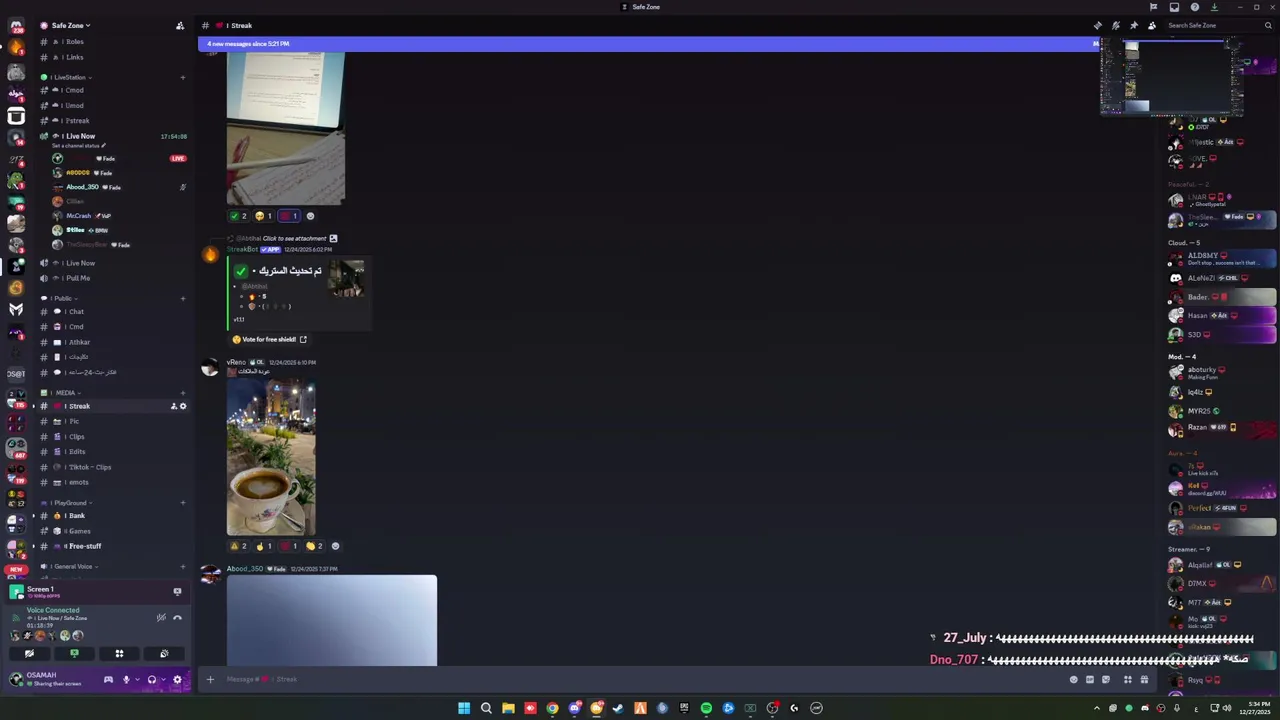This screenshot has height=720, width=1280.
Task: Toggle the member list icon
Action: click(x=1151, y=25)
